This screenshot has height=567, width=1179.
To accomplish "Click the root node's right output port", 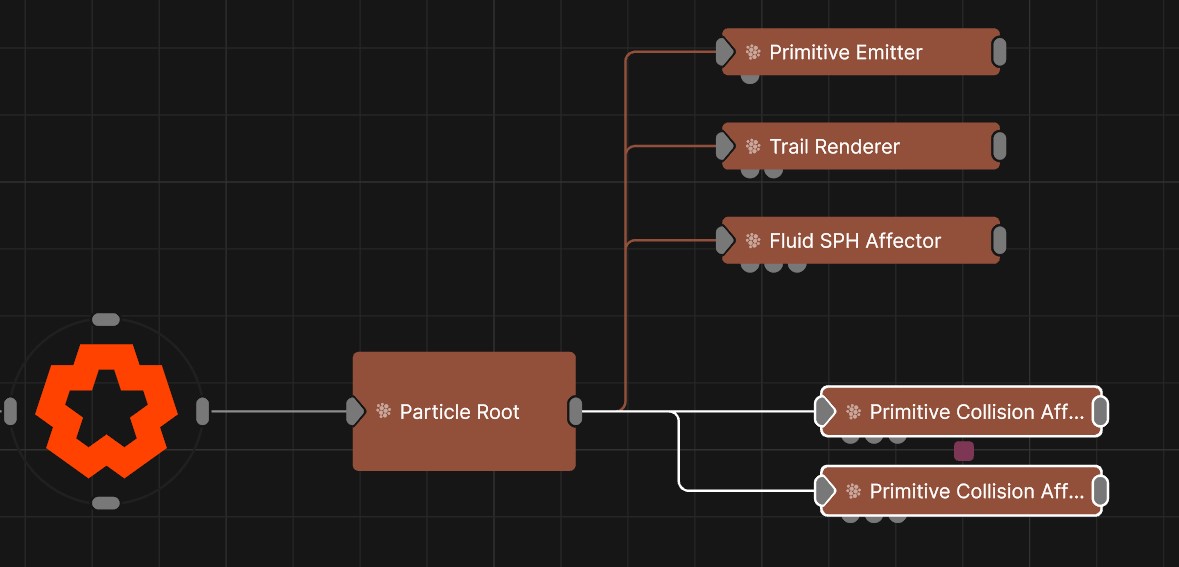I will (203, 411).
